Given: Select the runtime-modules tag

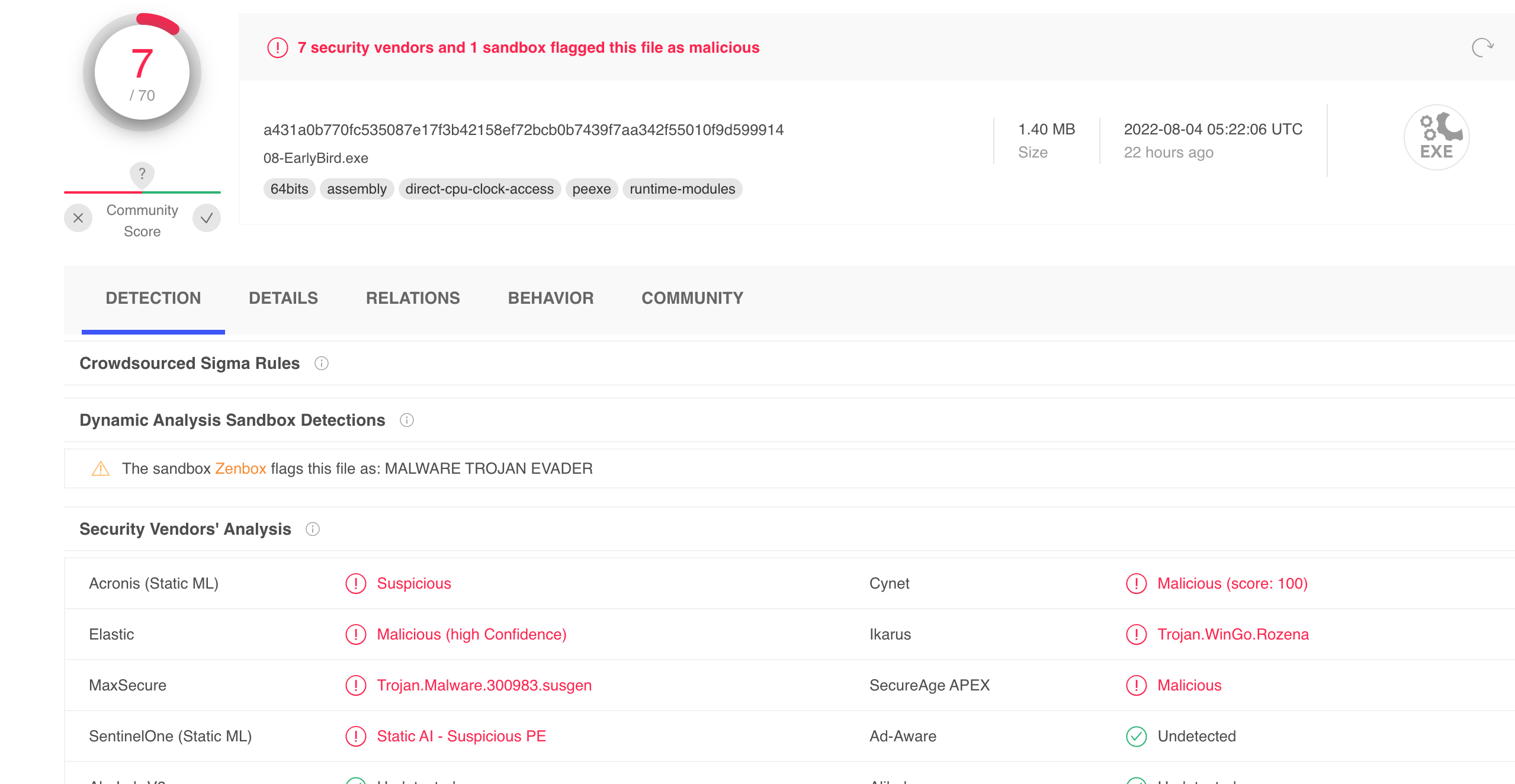Looking at the screenshot, I should tap(682, 189).
